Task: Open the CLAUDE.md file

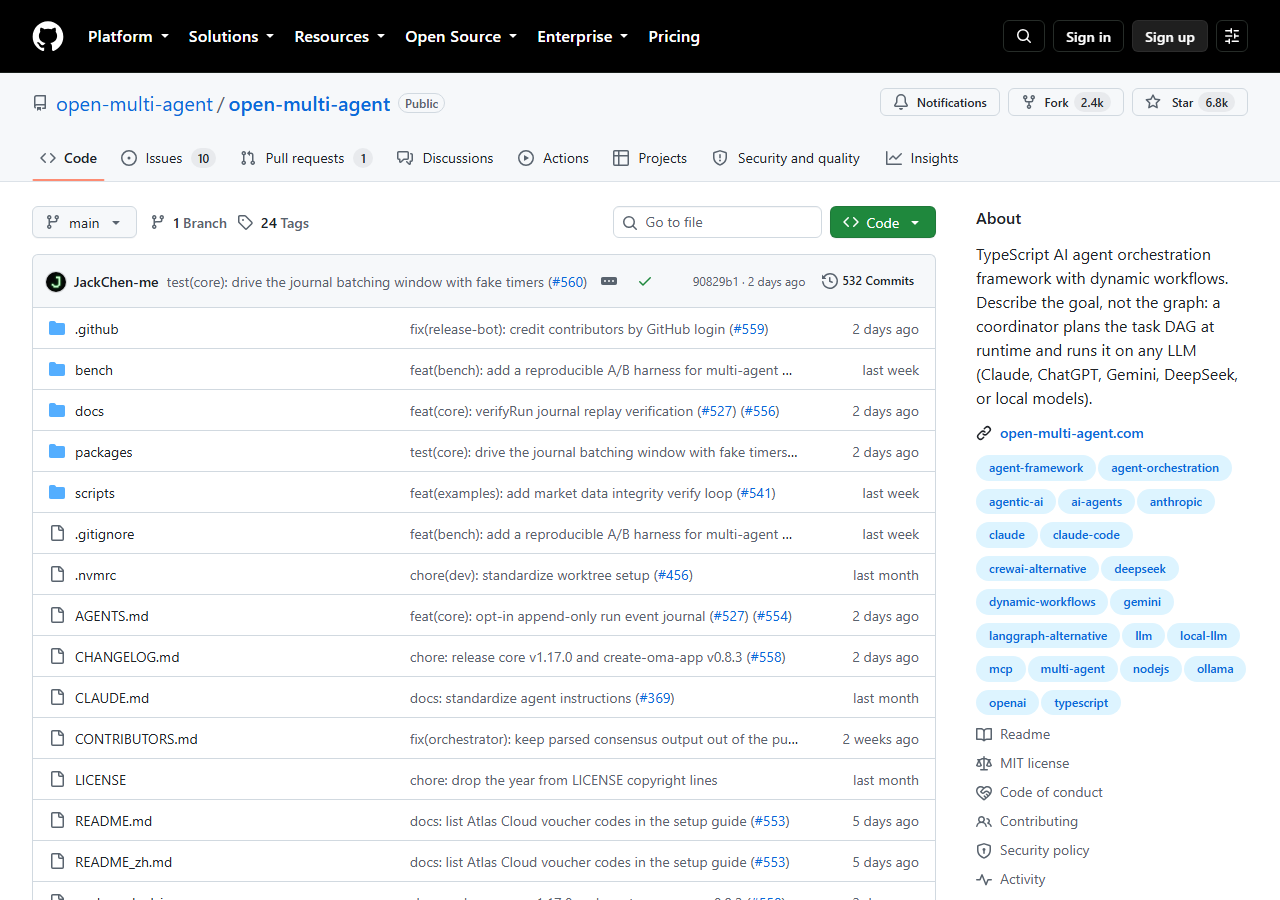Action: [x=112, y=698]
